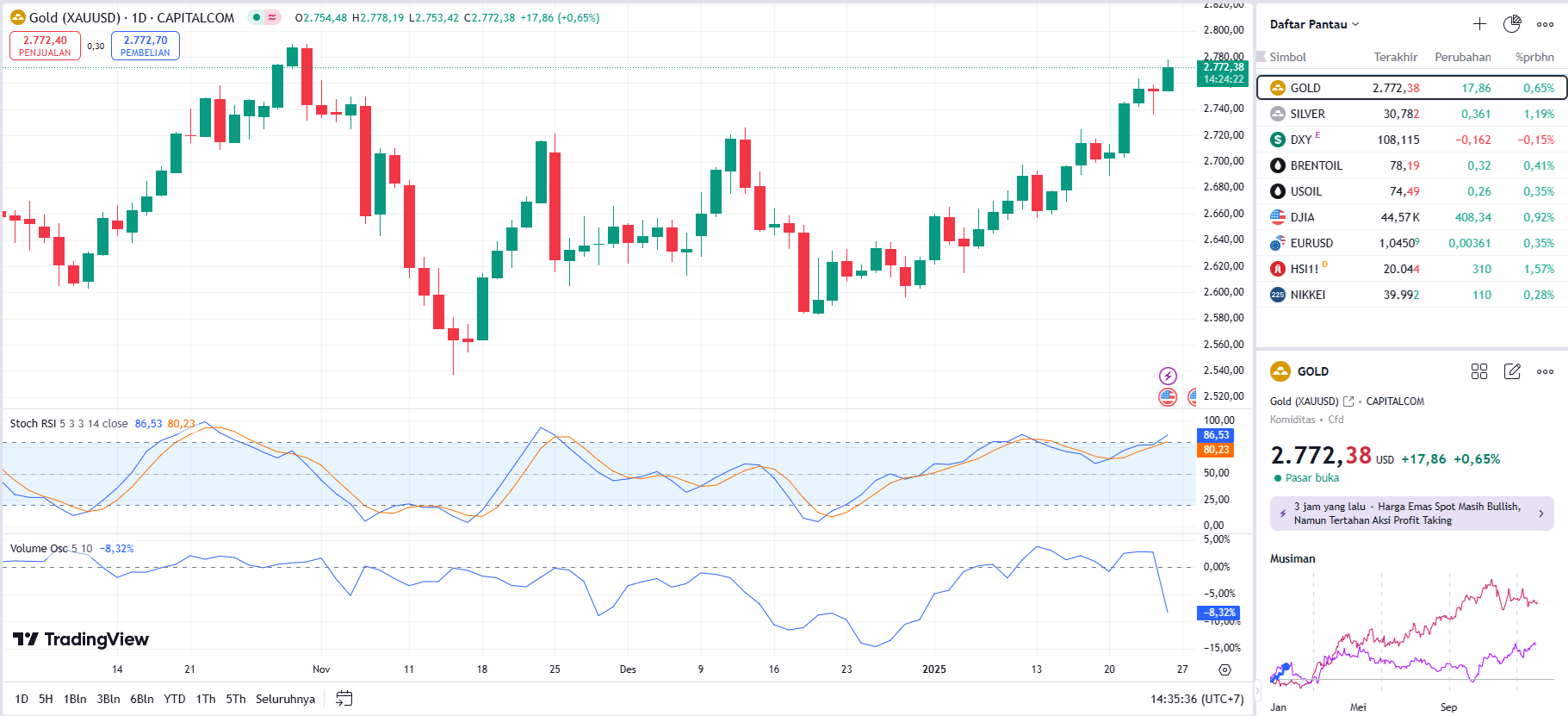Click the purple lightning news marker

(1168, 376)
